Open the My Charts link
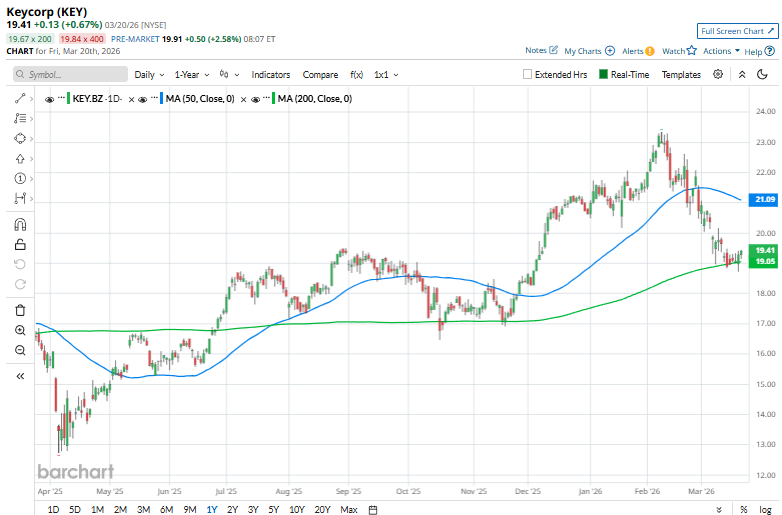The width and height of the screenshot is (782, 515). click(x=589, y=50)
